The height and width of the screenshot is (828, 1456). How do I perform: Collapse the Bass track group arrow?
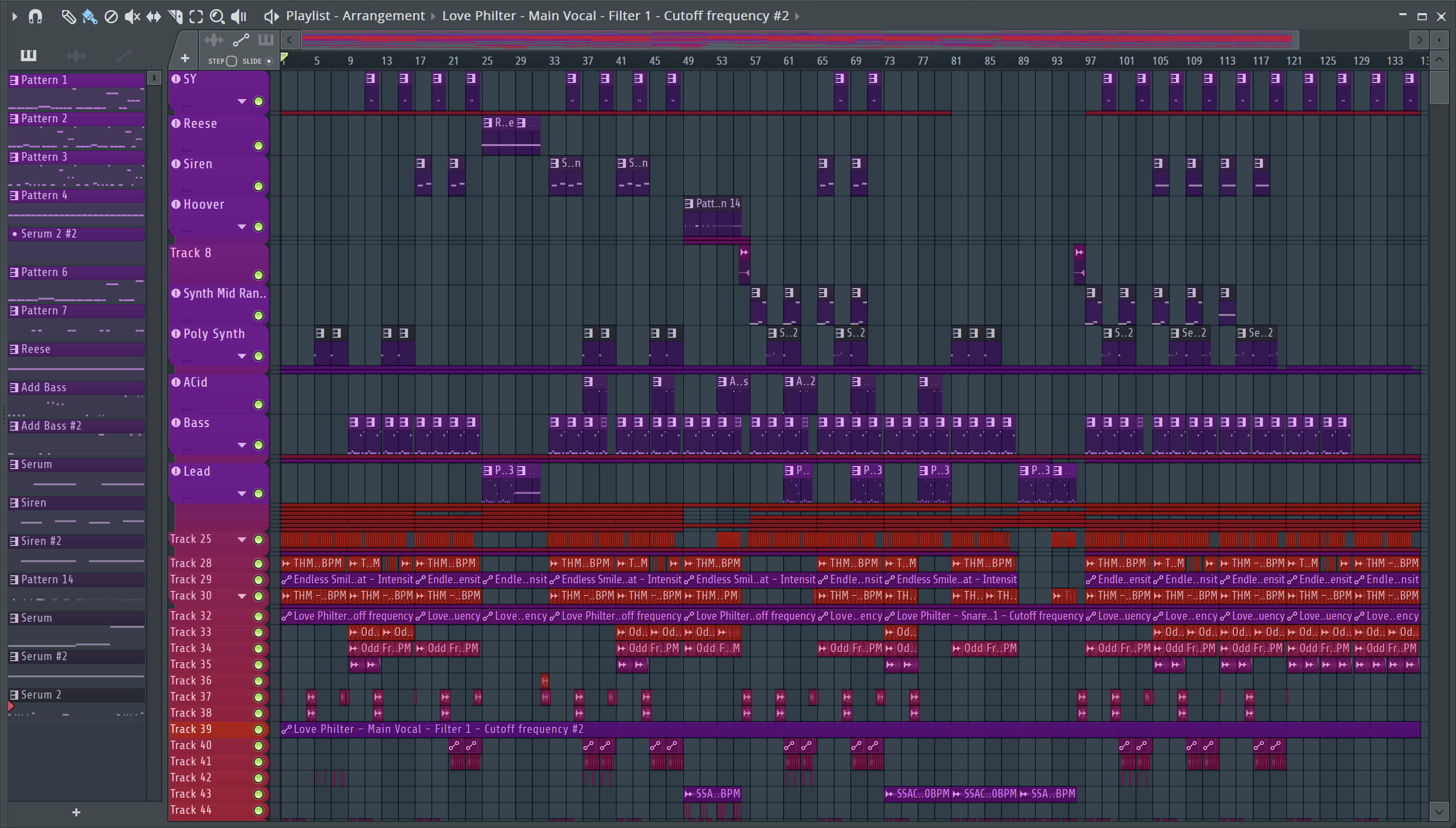tap(242, 445)
